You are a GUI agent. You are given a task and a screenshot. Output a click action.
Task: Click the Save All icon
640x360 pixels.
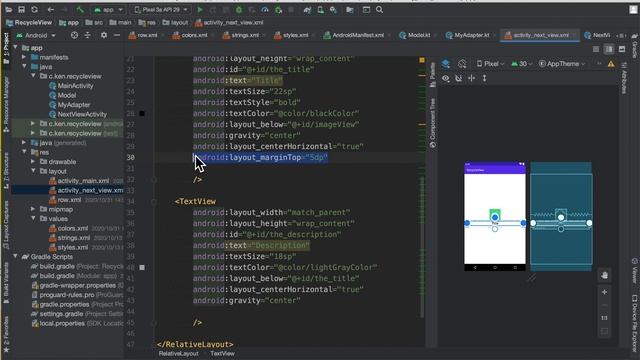coord(21,9)
